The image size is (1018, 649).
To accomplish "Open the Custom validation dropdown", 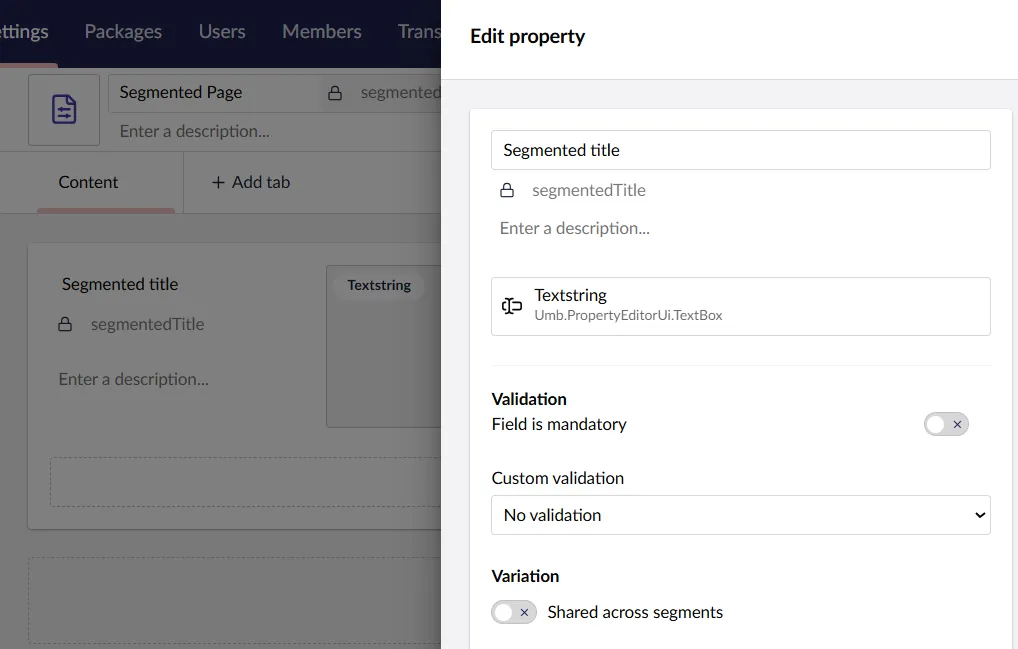I will [x=740, y=515].
